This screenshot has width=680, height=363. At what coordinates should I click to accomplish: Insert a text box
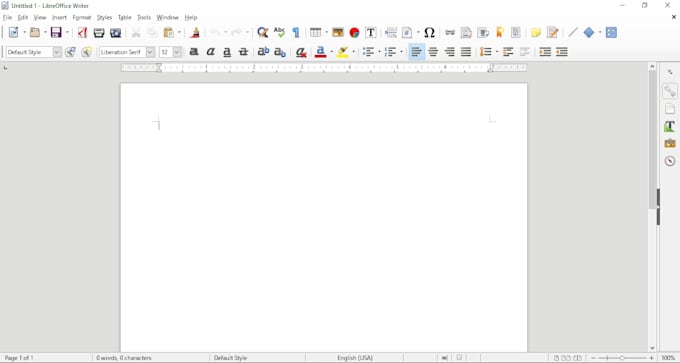pos(371,33)
